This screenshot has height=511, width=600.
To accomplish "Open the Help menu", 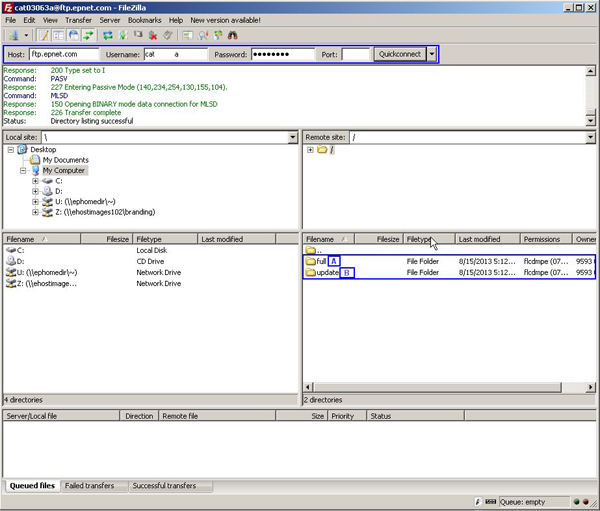I will 176,20.
